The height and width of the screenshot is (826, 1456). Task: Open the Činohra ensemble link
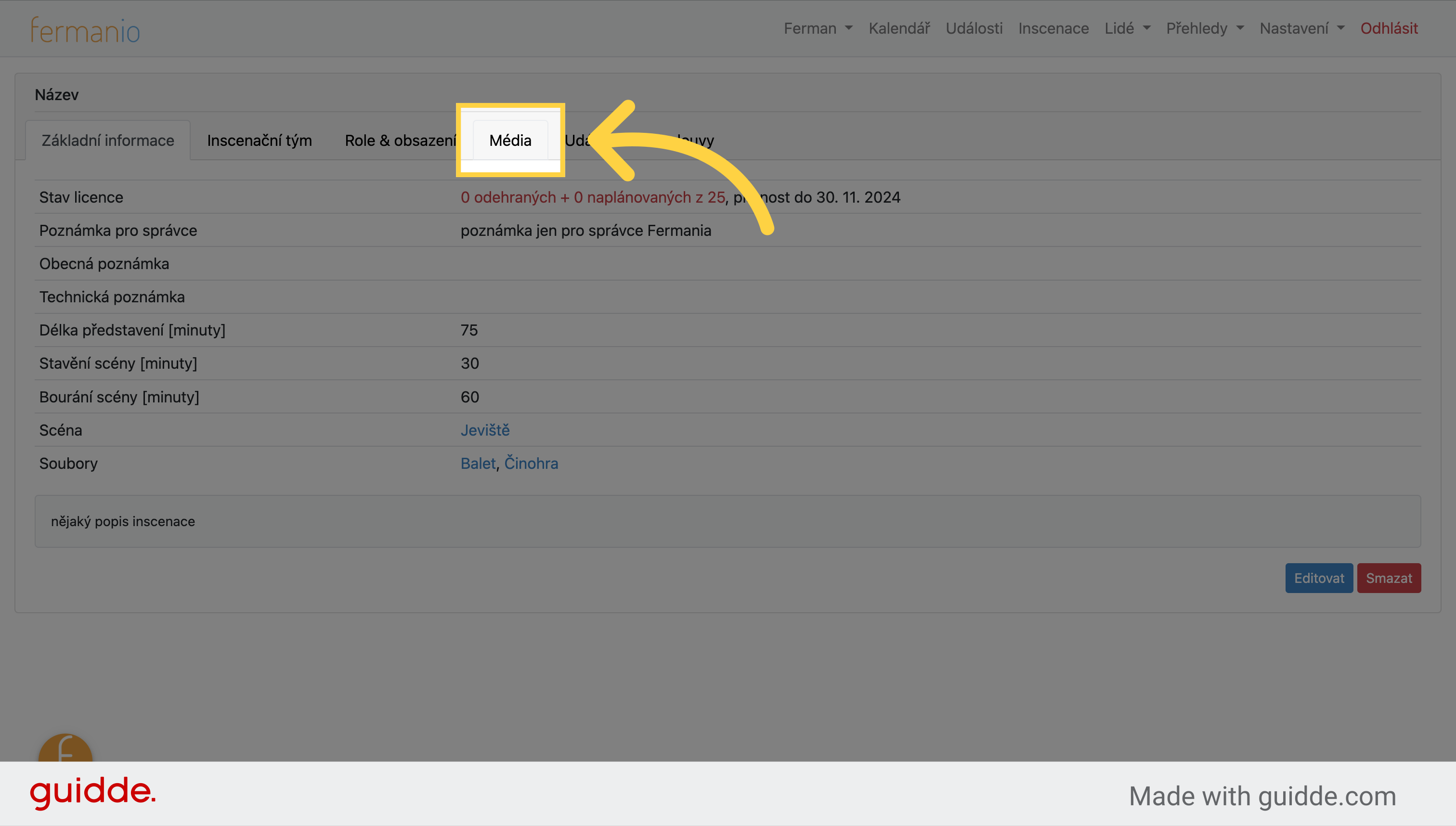(x=531, y=464)
